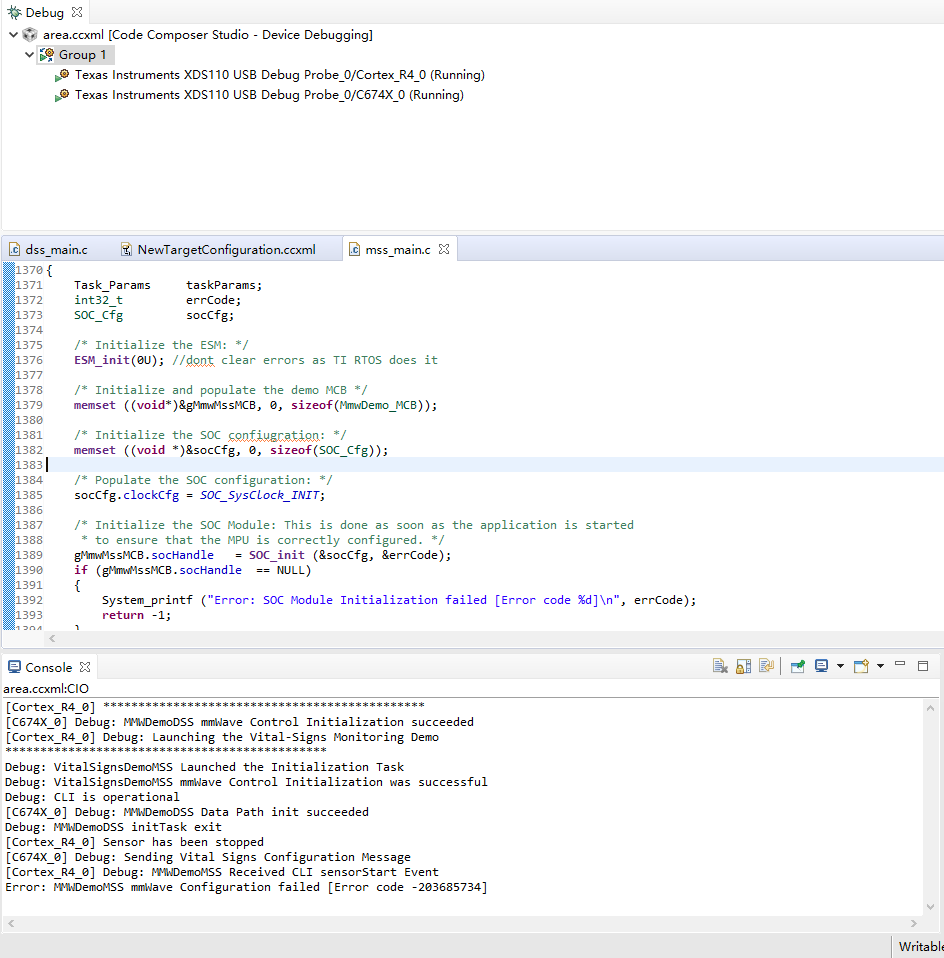
Task: Click the Cortex_R4_0 core status icon
Action: [x=62, y=75]
